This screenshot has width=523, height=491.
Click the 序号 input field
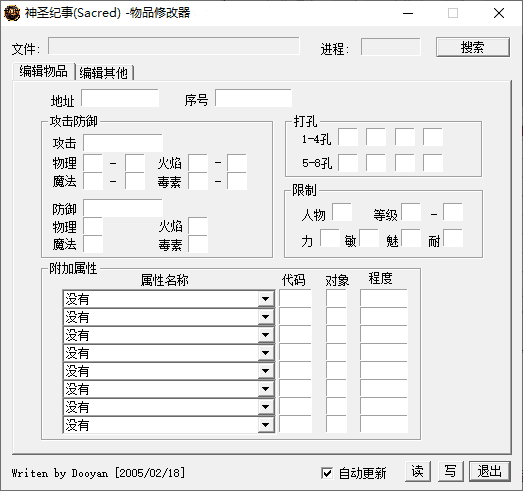[x=253, y=98]
